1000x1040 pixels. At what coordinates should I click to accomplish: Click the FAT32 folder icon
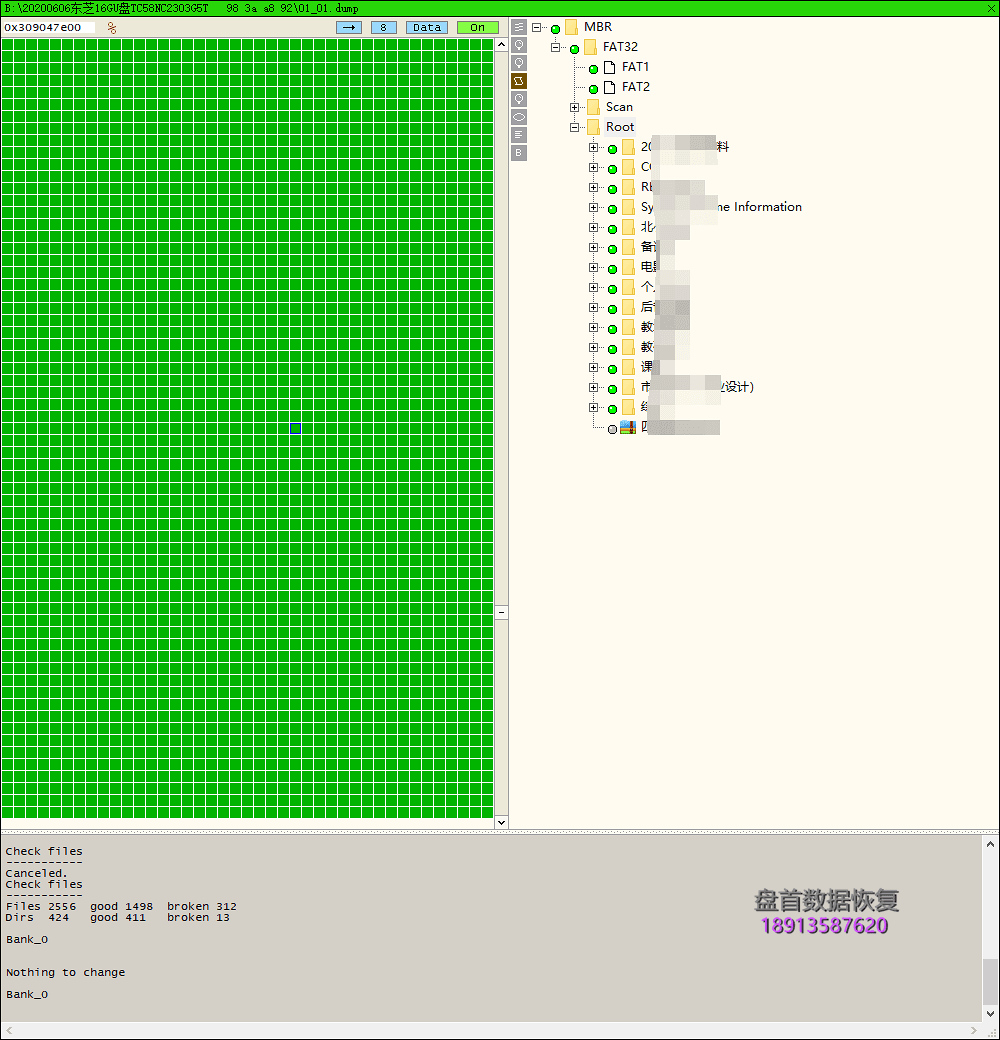(x=590, y=47)
